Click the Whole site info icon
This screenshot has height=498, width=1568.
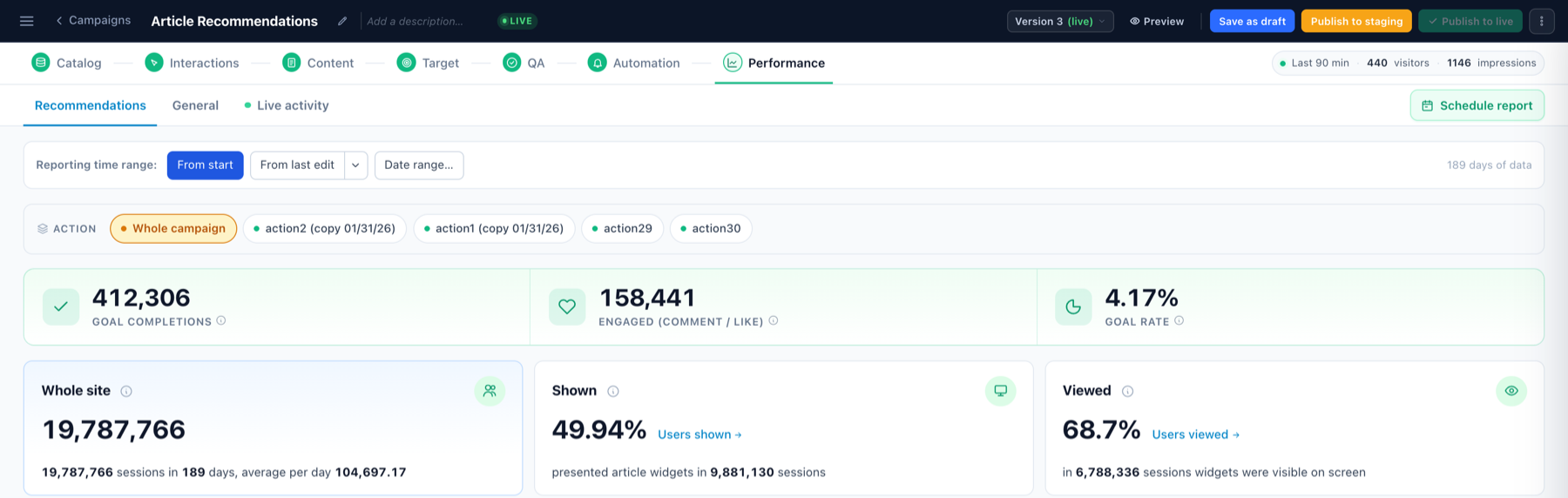(x=126, y=391)
